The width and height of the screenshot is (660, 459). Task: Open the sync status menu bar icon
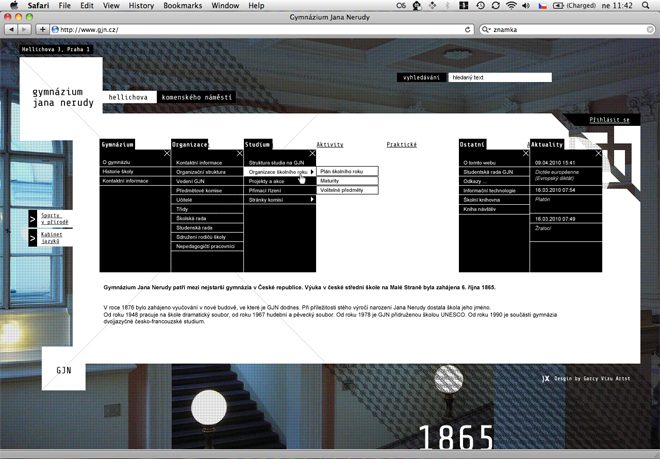(495, 5)
